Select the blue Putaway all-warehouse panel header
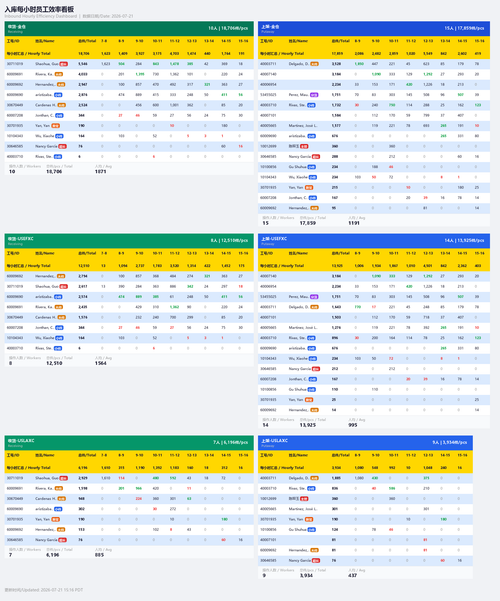This screenshot has height=601, width=500. tap(374, 28)
